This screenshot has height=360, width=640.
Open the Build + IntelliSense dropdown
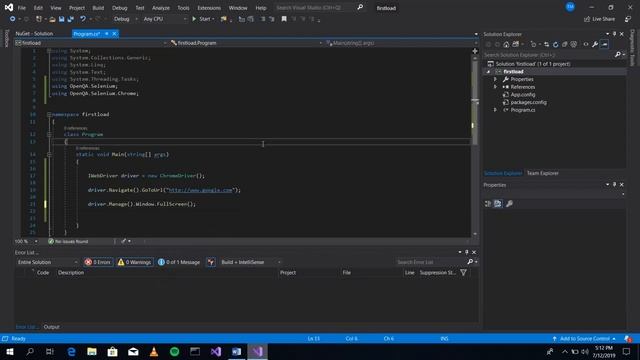(251, 262)
